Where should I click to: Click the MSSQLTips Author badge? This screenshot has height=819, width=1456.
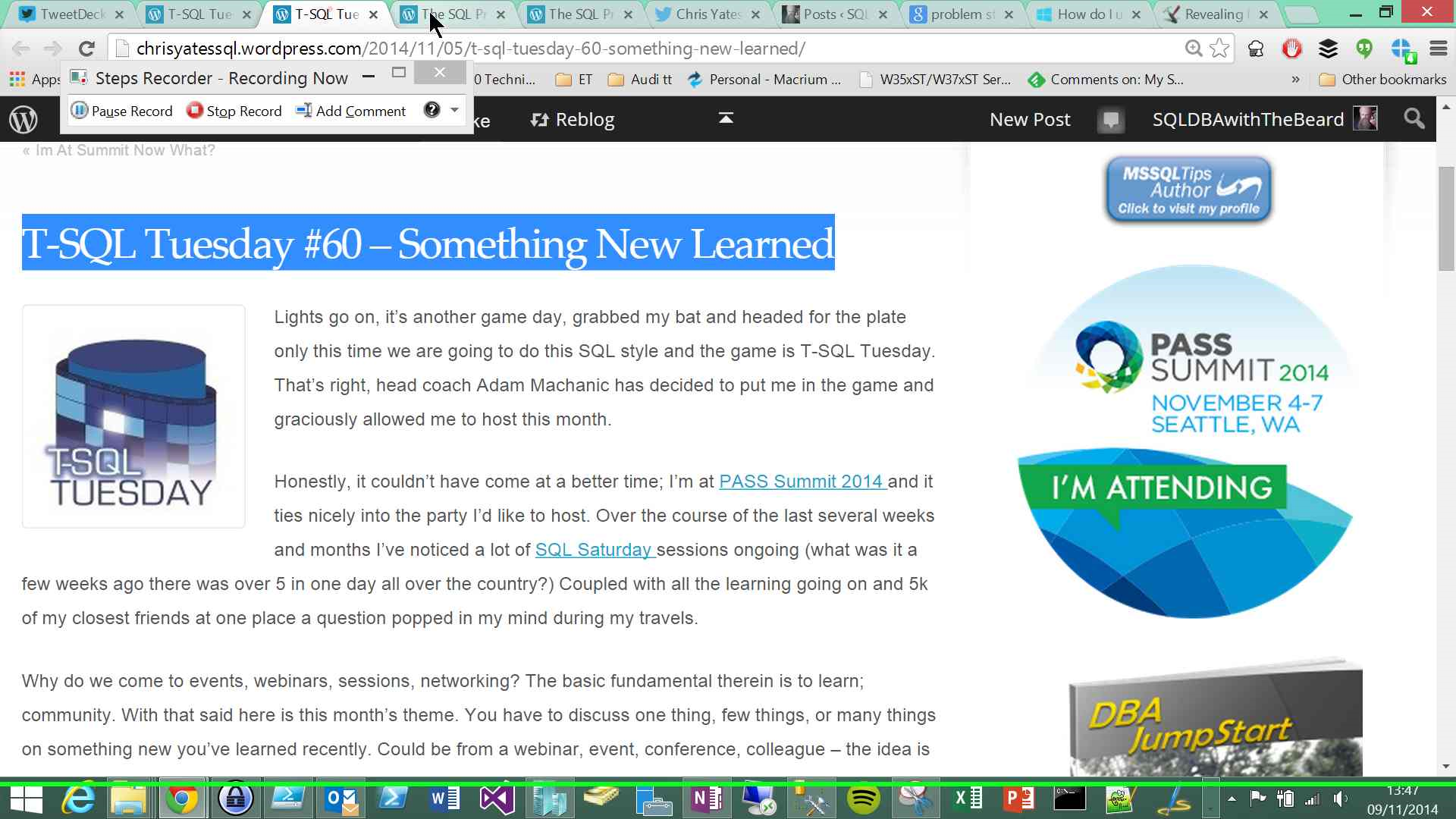click(x=1188, y=190)
